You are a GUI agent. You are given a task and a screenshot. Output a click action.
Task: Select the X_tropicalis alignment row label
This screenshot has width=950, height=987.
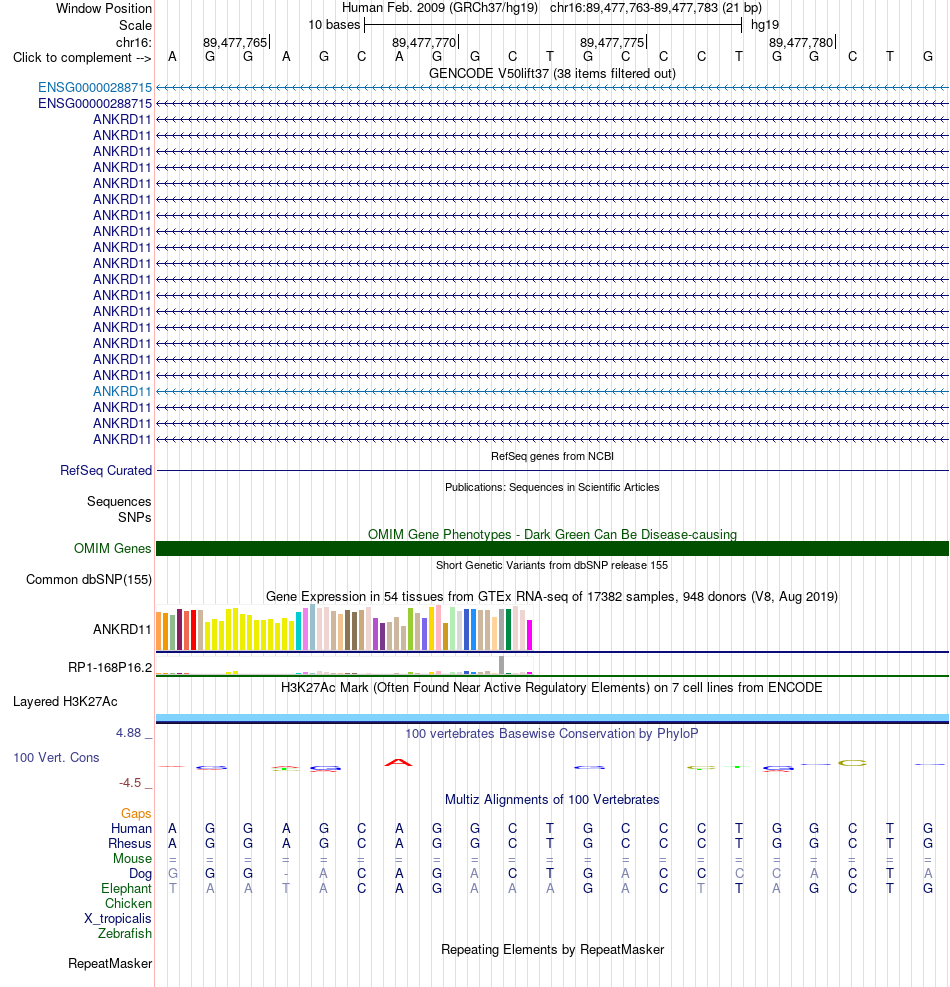point(118,918)
